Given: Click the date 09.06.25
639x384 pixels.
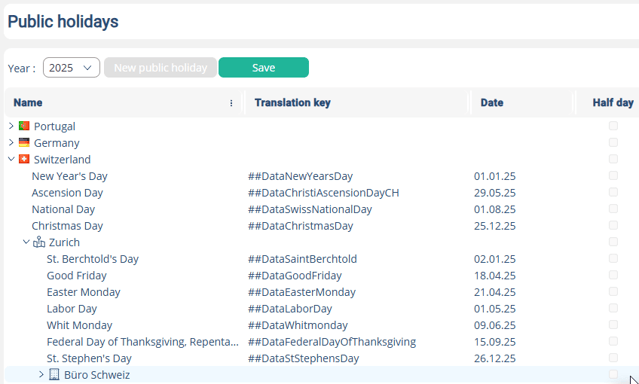Looking at the screenshot, I should point(494,325).
